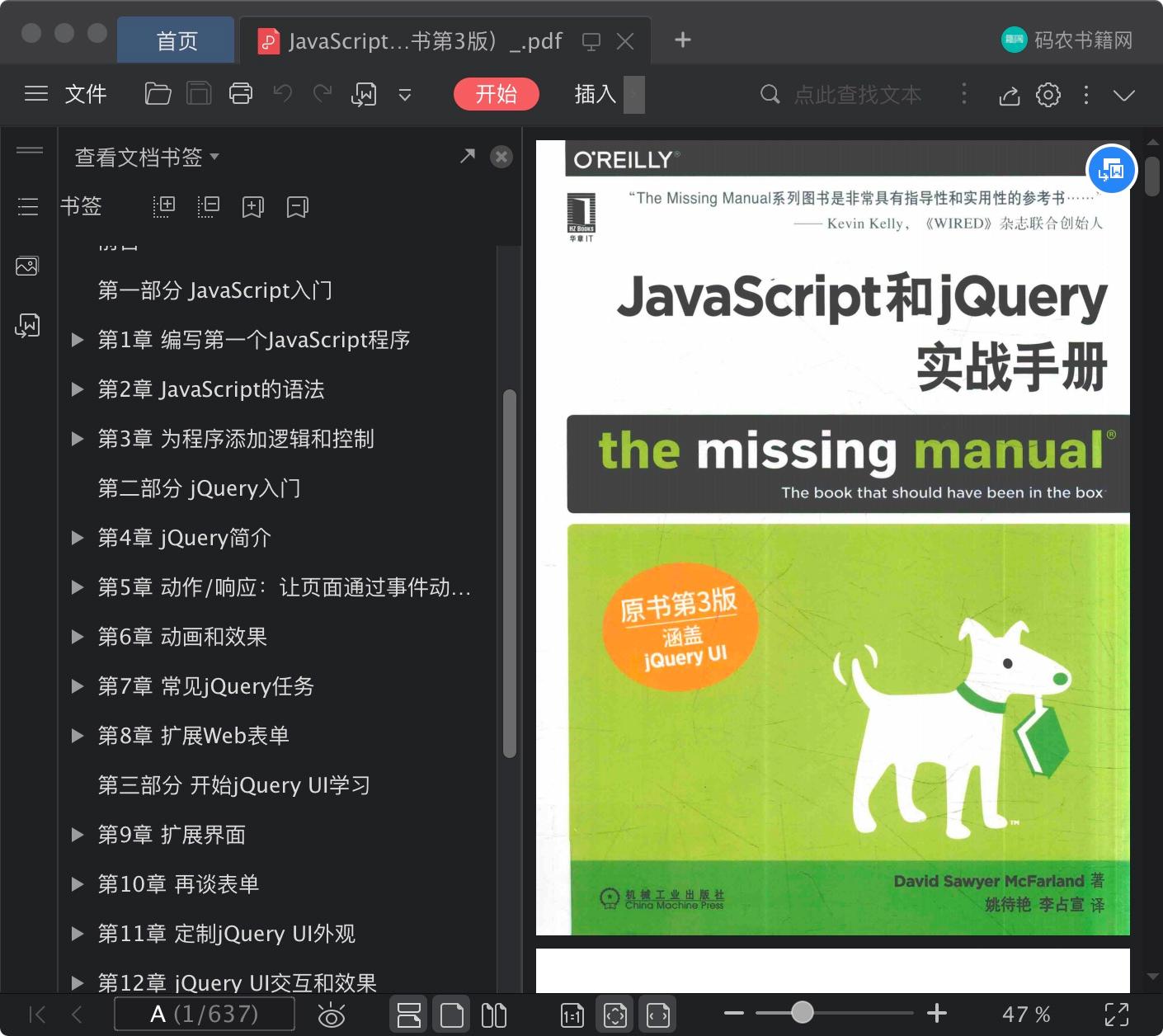Viewport: 1163px width, 1036px height.
Task: Click the delete bookmark icon
Action: coord(298,206)
